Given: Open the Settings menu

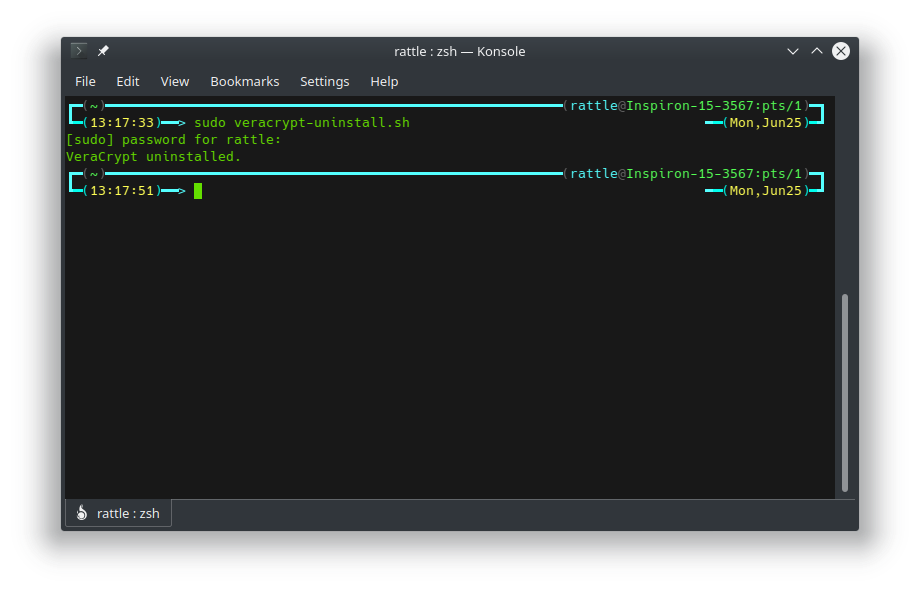Looking at the screenshot, I should [x=324, y=82].
